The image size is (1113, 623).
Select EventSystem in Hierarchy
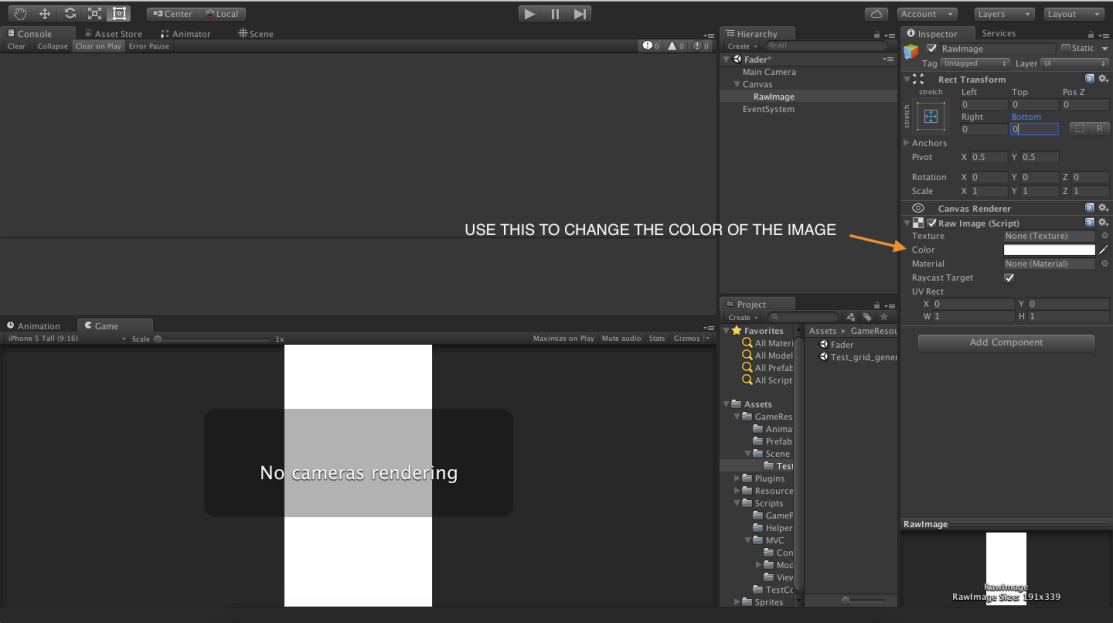point(768,109)
